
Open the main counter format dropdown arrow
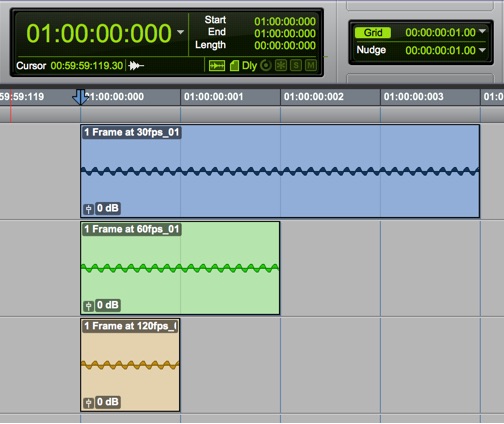pyautogui.click(x=180, y=32)
